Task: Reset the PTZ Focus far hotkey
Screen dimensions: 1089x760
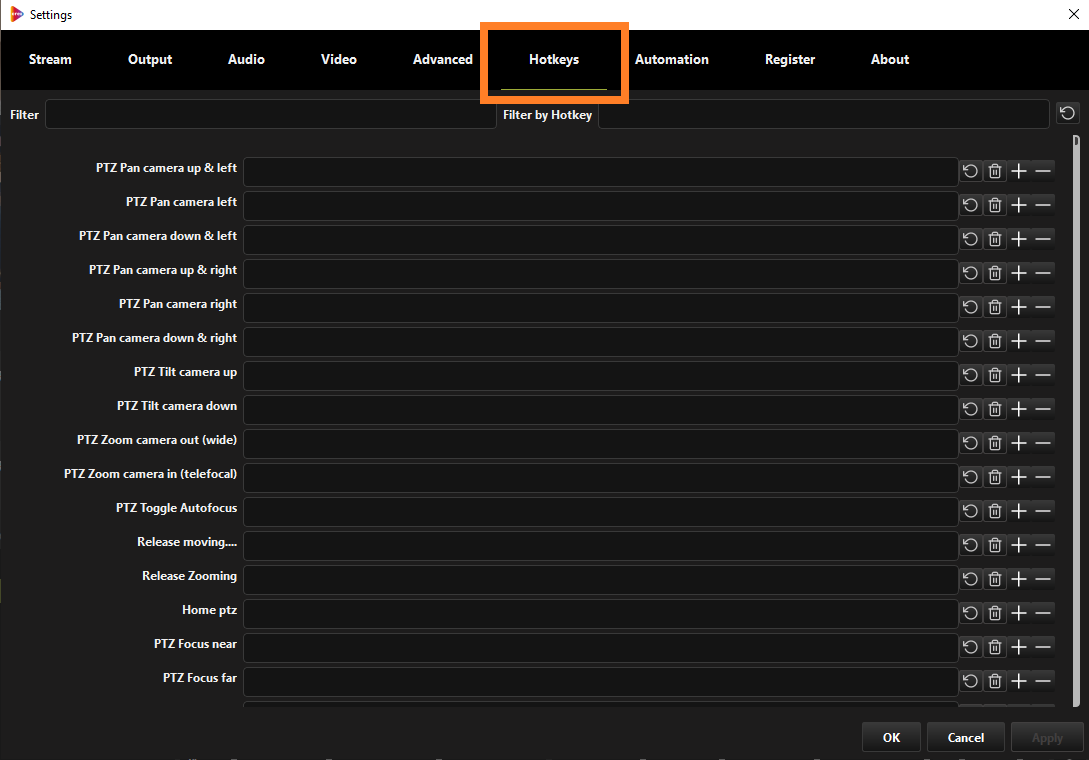Action: pyautogui.click(x=971, y=681)
